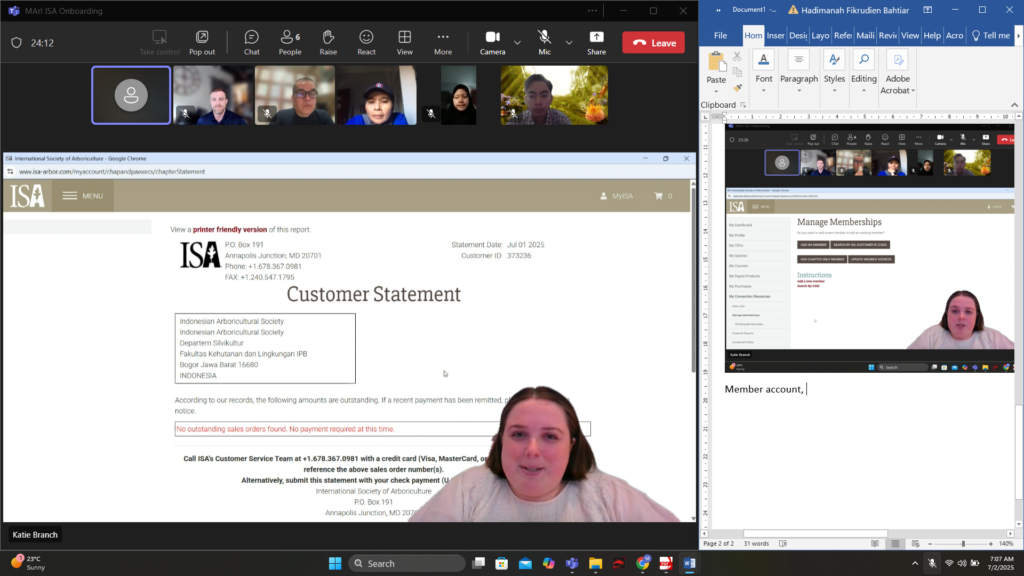
Task: Switch to the View tab in Word
Action: 910,35
